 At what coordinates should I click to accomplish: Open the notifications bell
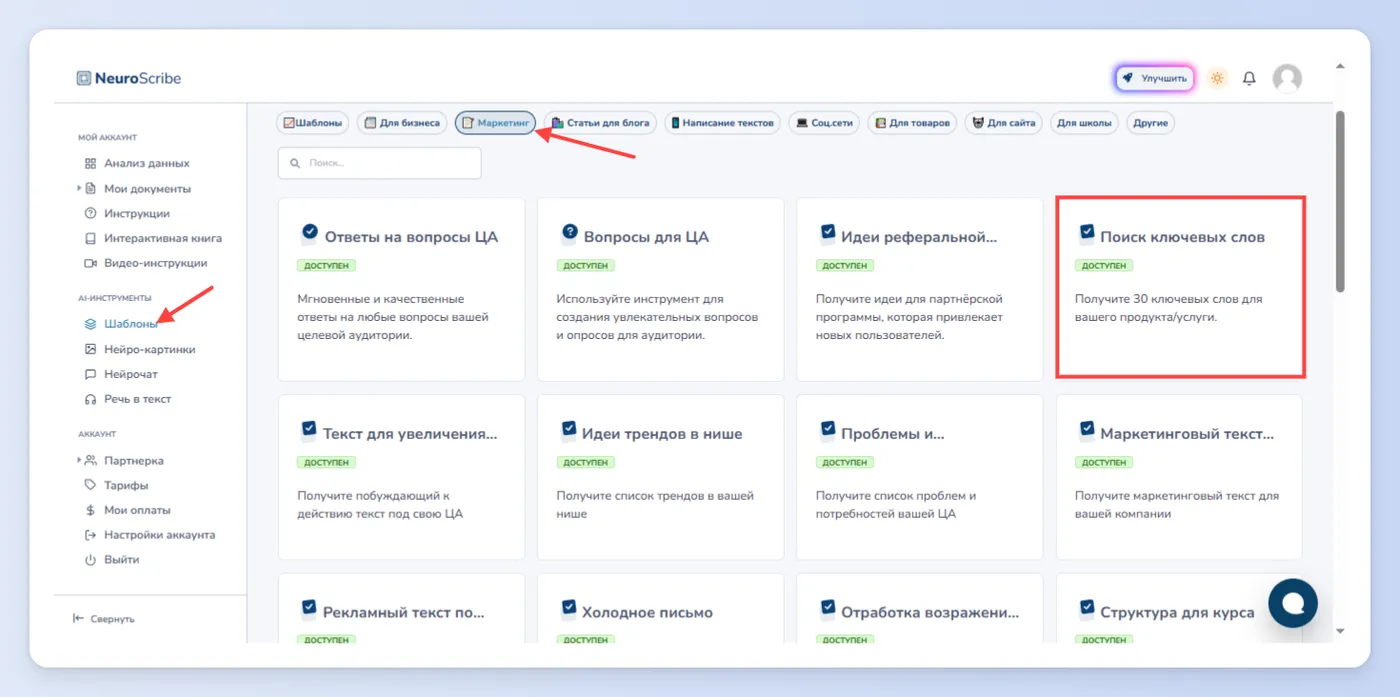(1249, 78)
